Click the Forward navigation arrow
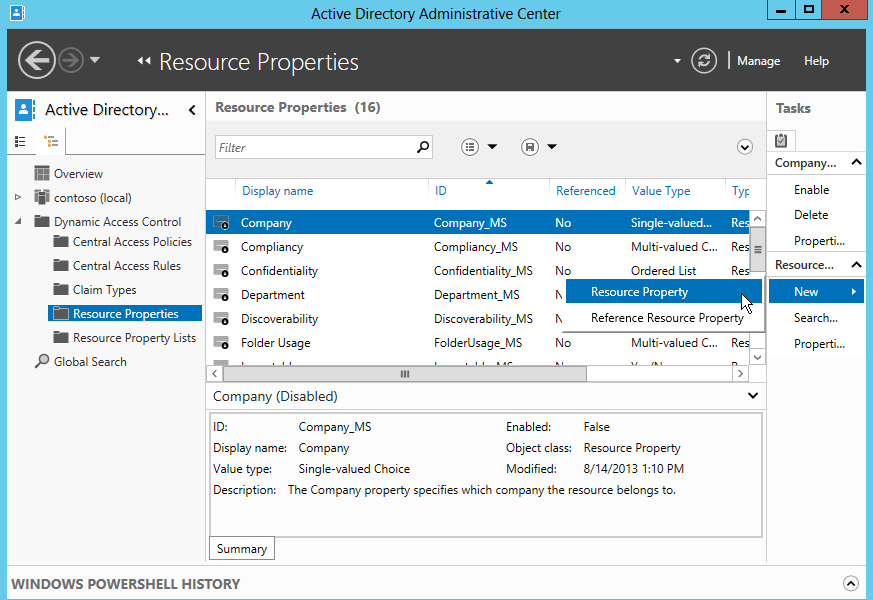Screen dimensions: 873x600 coord(71,60)
